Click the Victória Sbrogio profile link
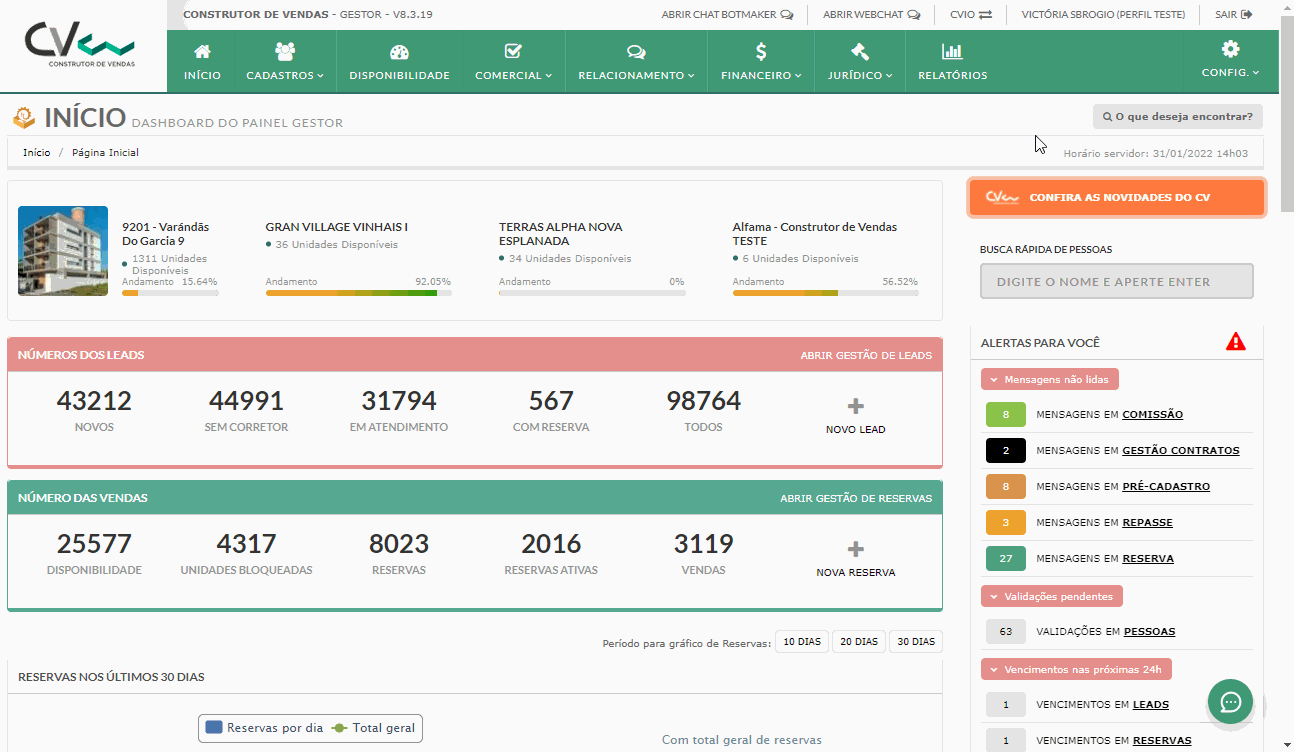This screenshot has height=752, width=1294. (x=1103, y=15)
